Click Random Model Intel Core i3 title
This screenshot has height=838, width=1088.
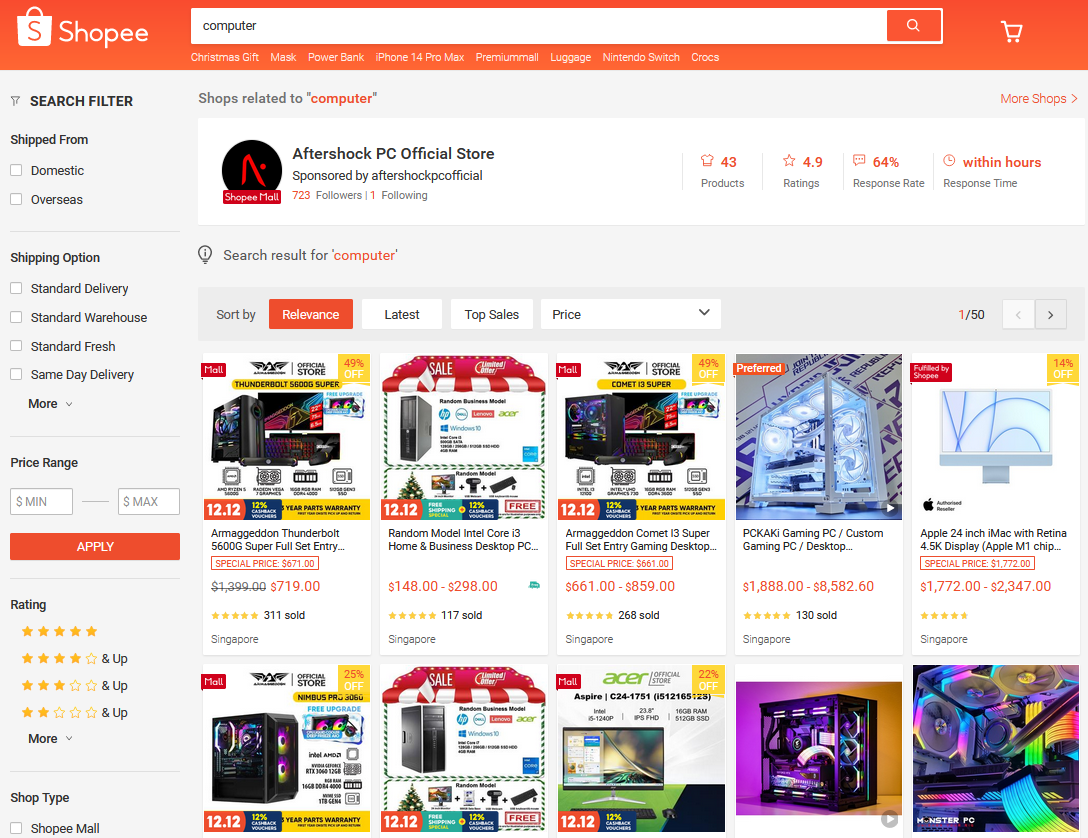click(464, 540)
